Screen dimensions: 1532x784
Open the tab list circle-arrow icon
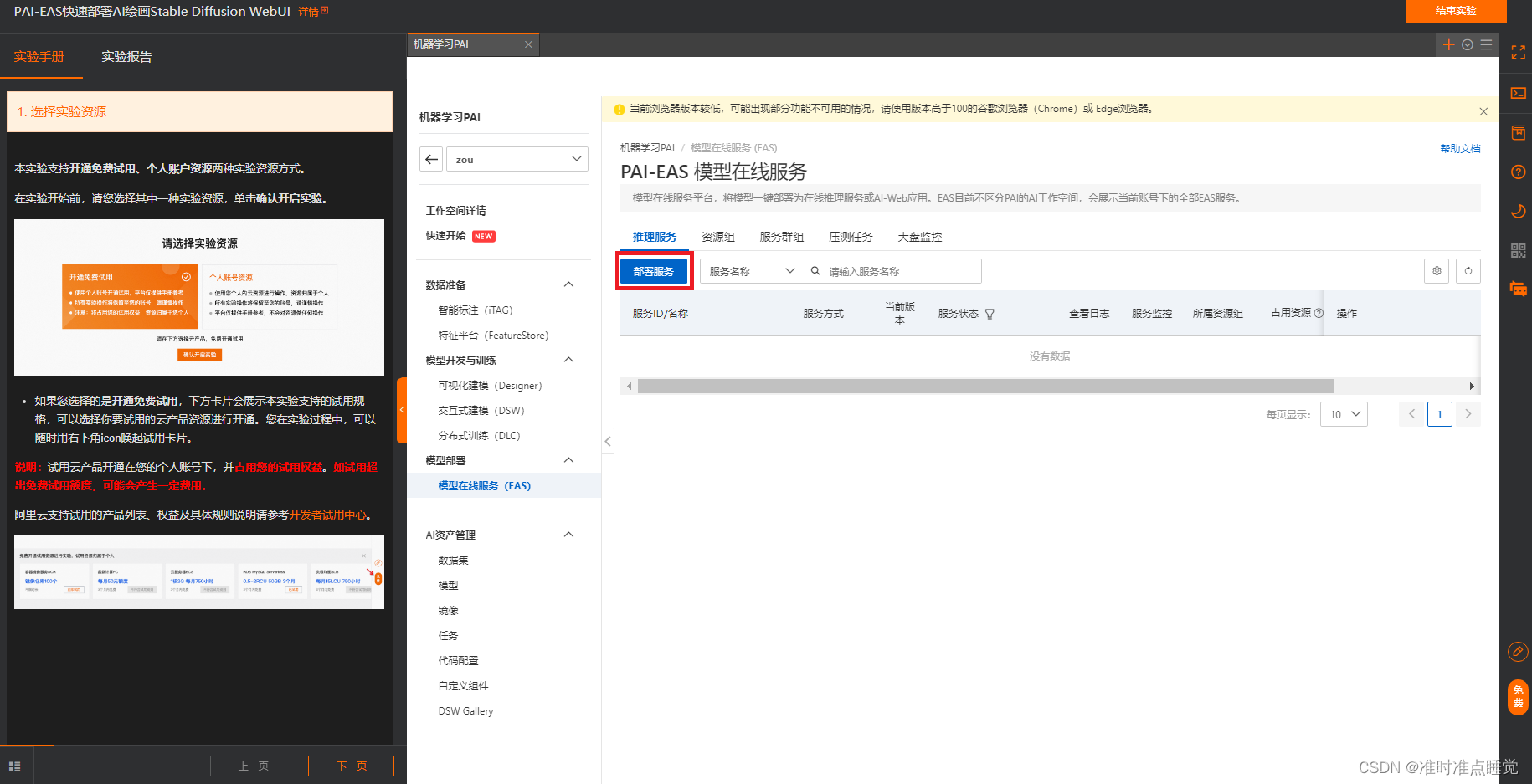(1468, 44)
